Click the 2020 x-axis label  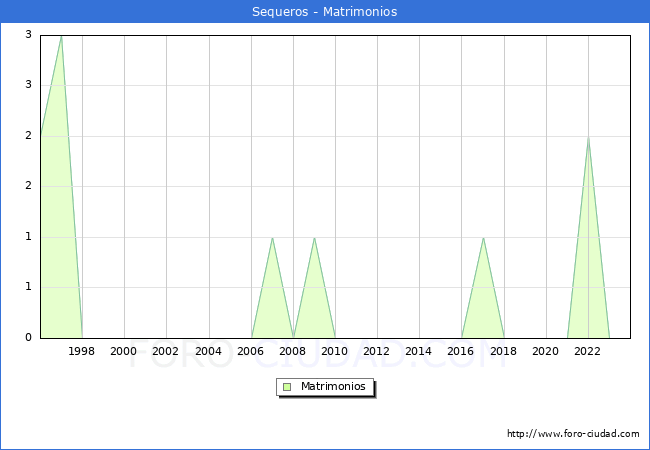[546, 351]
